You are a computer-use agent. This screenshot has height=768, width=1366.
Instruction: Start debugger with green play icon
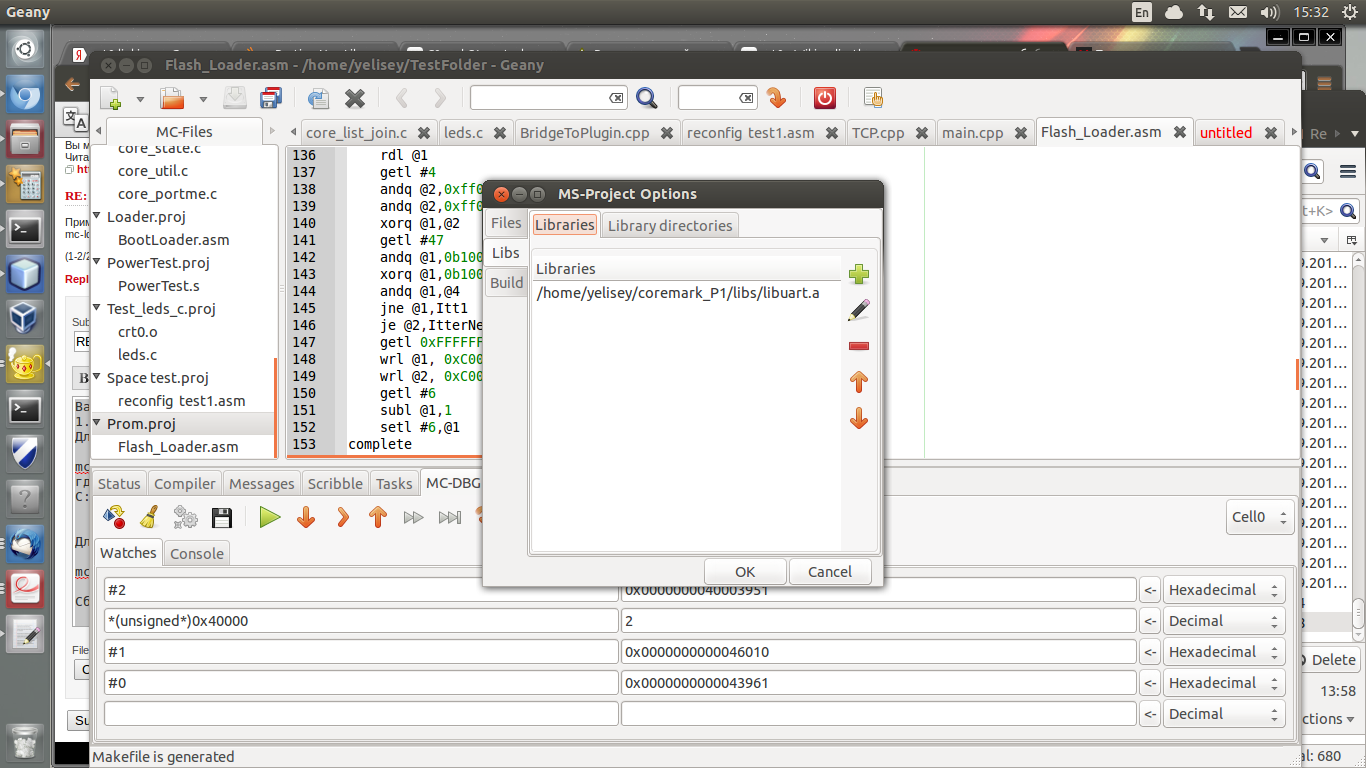(x=269, y=517)
